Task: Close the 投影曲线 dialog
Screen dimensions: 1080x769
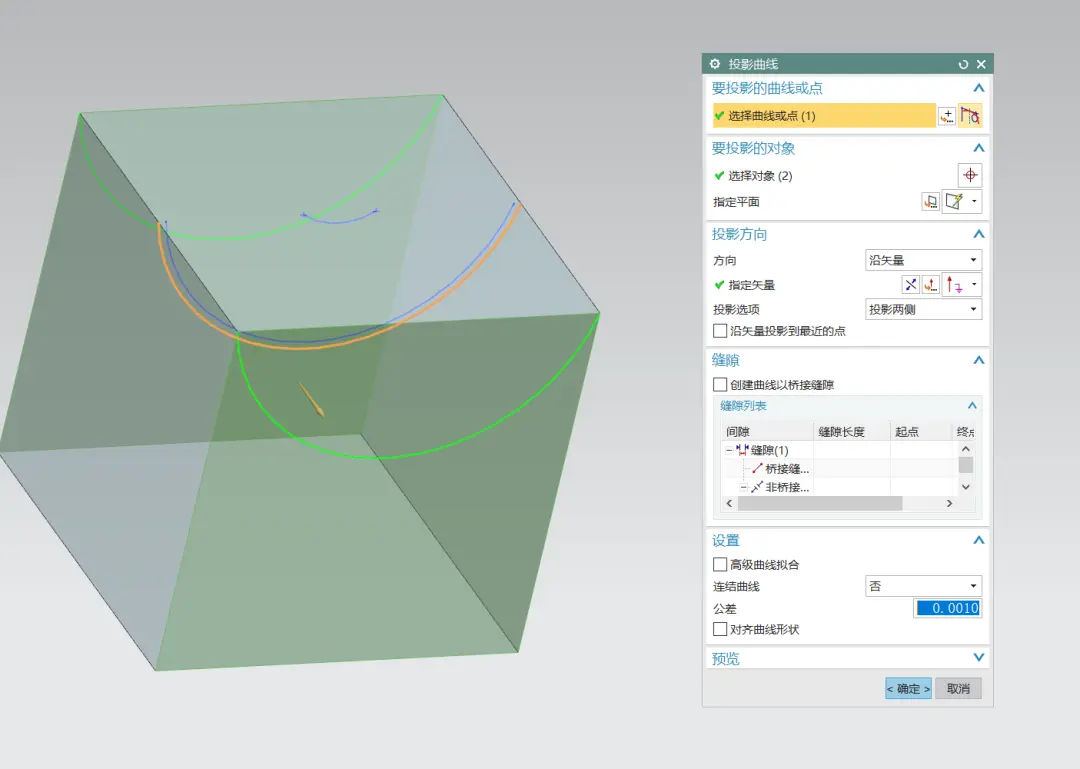Action: coord(982,64)
